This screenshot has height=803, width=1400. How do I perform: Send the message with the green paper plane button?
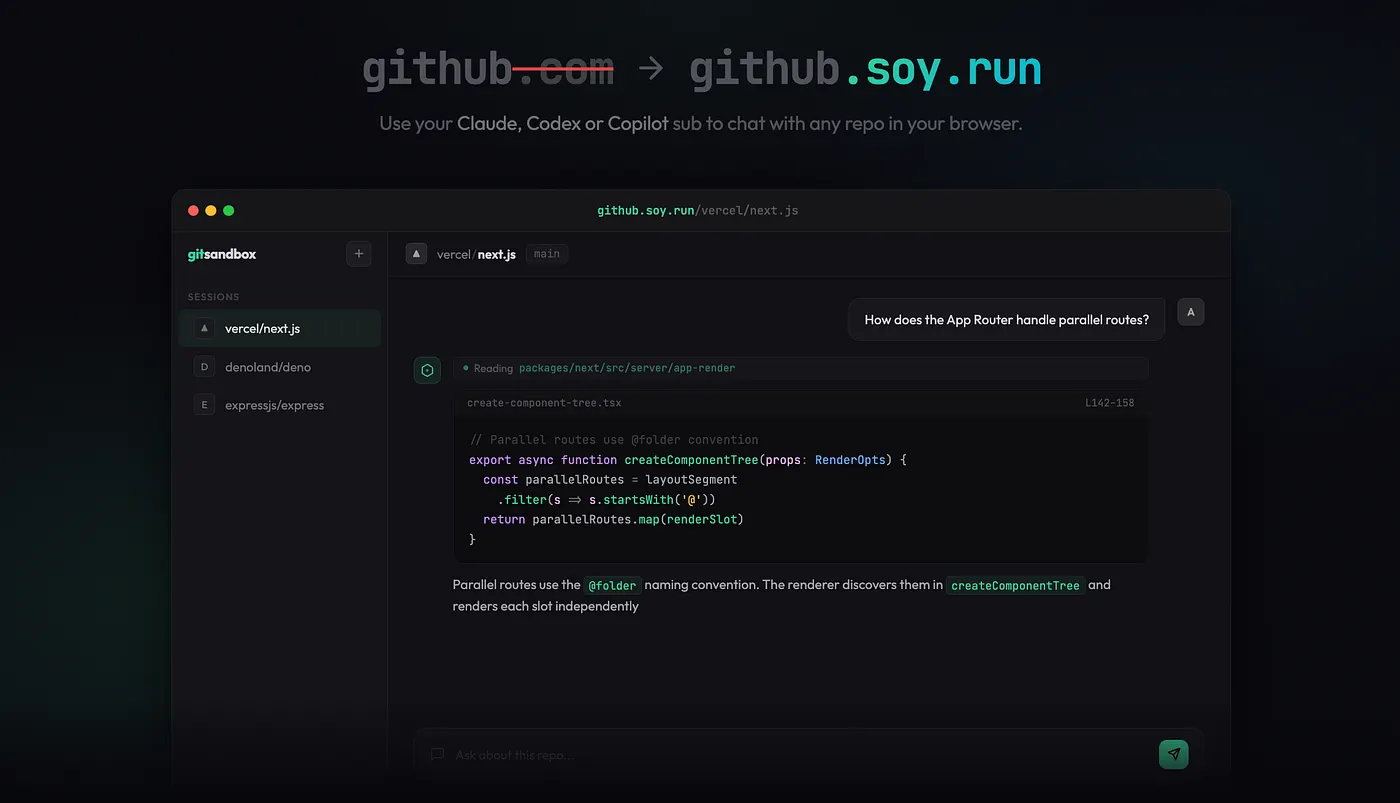pos(1173,754)
